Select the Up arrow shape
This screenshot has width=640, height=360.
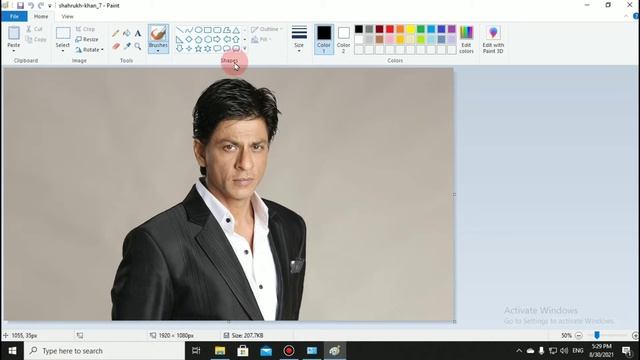pos(236,40)
